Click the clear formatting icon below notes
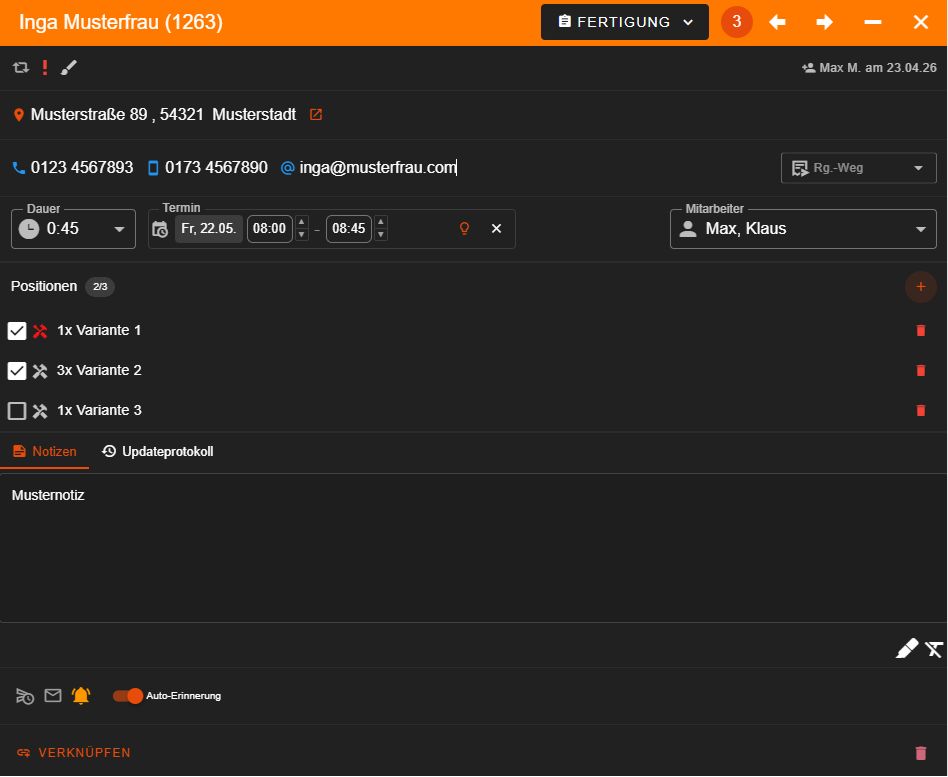 tap(934, 649)
